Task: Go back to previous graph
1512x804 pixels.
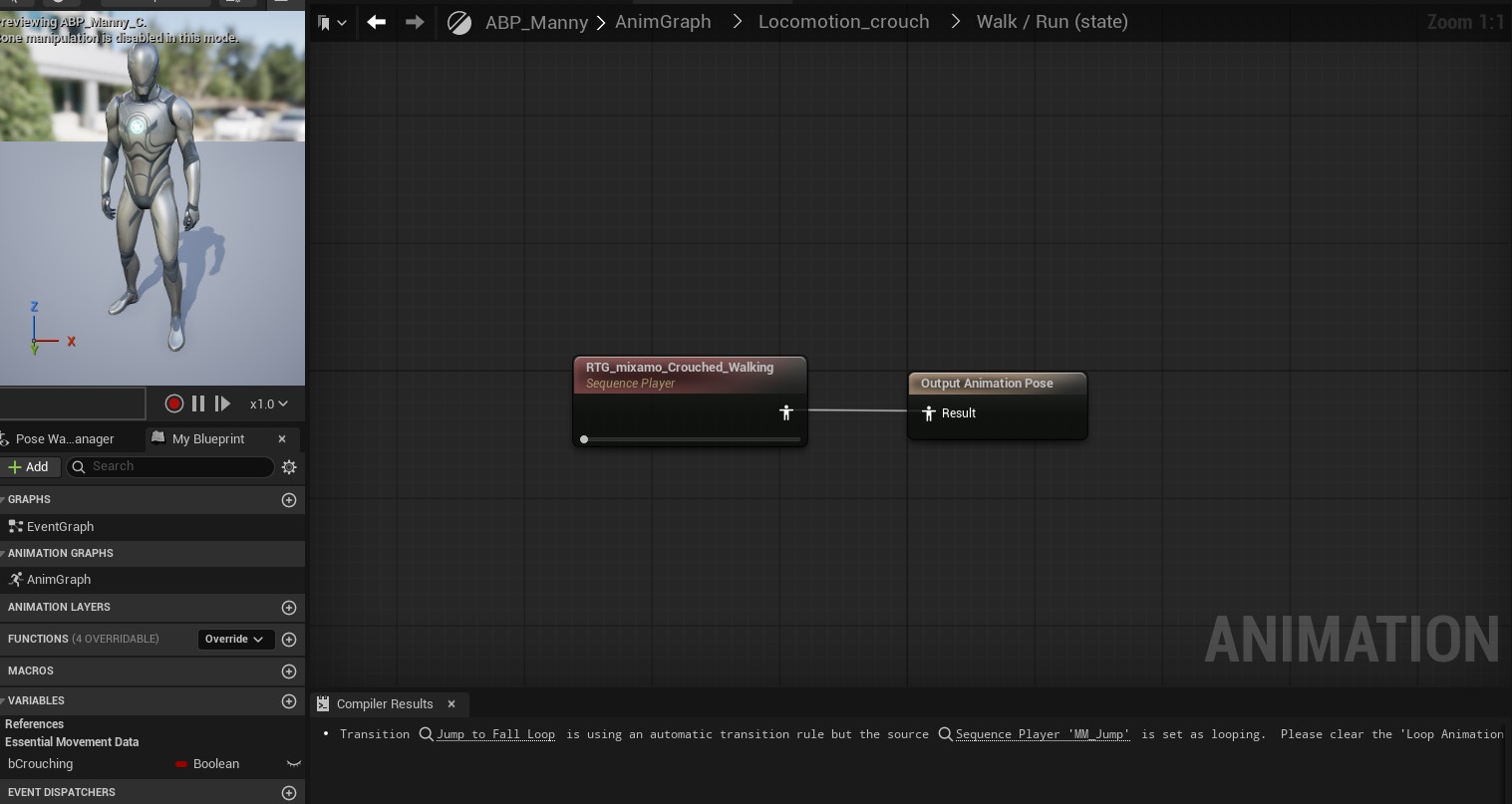Action: (x=376, y=21)
